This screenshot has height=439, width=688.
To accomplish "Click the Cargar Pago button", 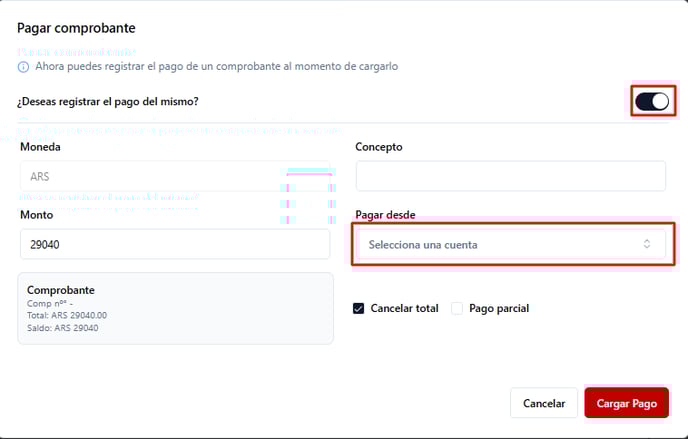I will [x=626, y=403].
